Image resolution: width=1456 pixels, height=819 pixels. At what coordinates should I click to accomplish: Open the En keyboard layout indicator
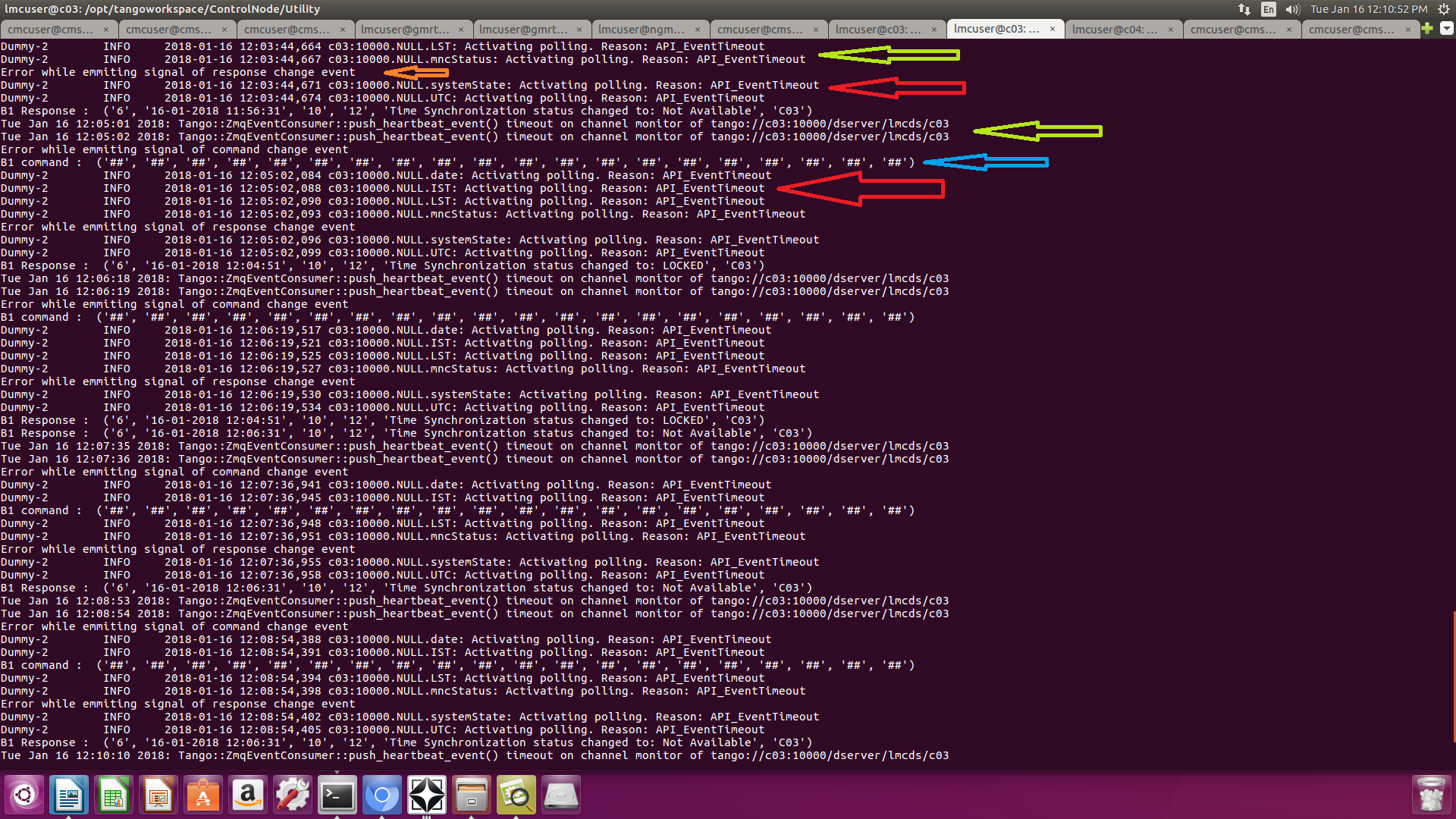(x=1269, y=9)
